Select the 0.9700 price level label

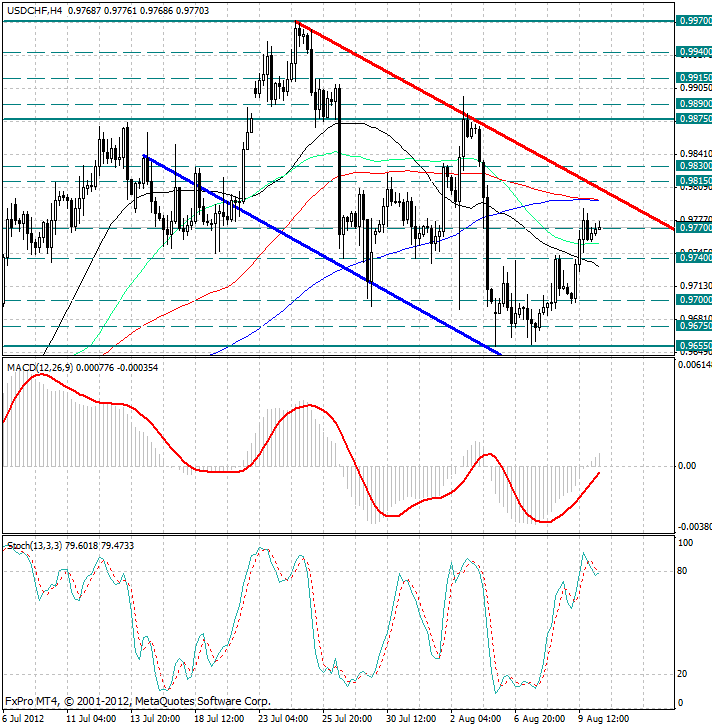coord(694,300)
